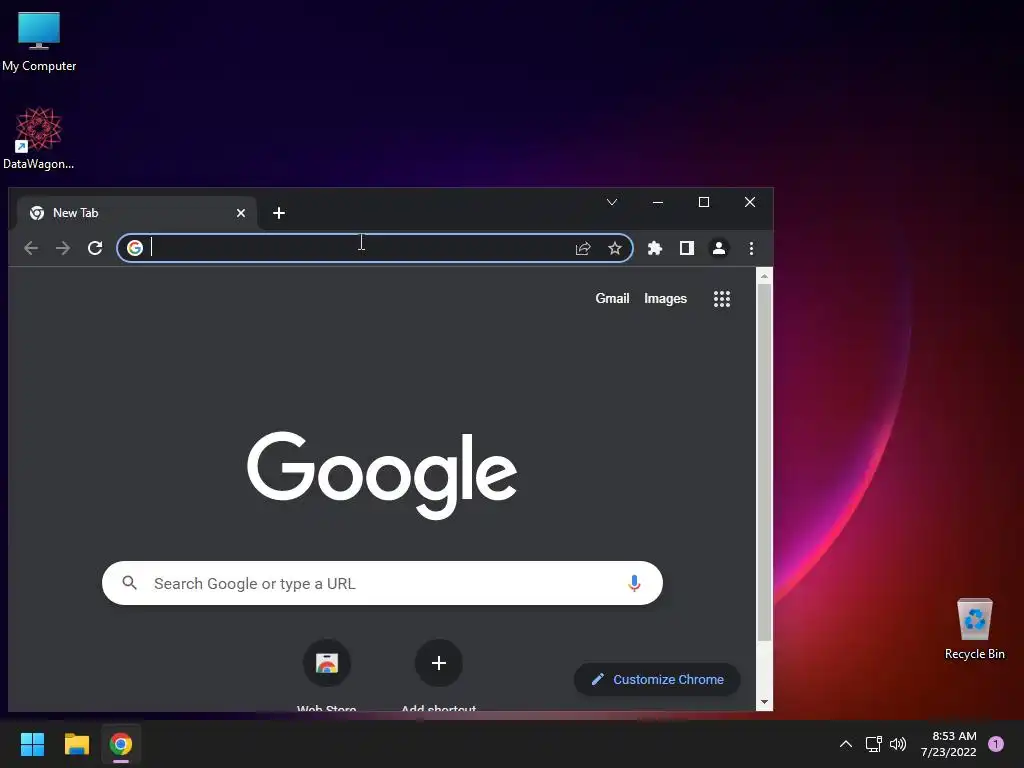The image size is (1024, 768).
Task: Click the magnifier icon in Google search box
Action: (x=129, y=583)
